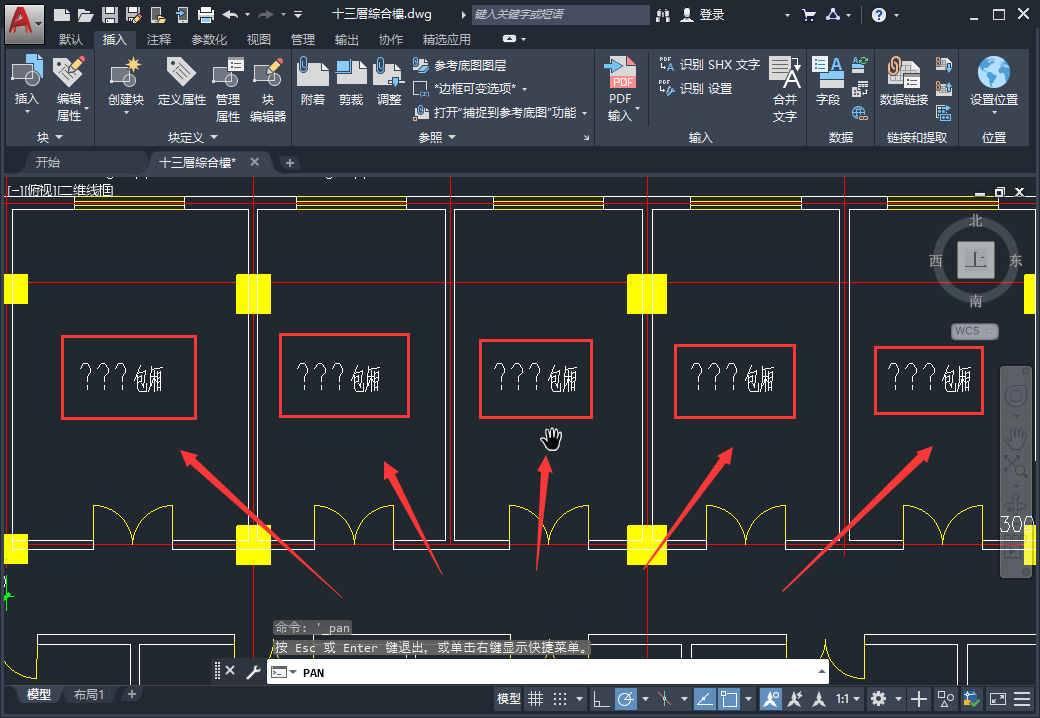1040x718 pixels.
Task: Open object snap settings dropdown arrow
Action: pyautogui.click(x=749, y=699)
